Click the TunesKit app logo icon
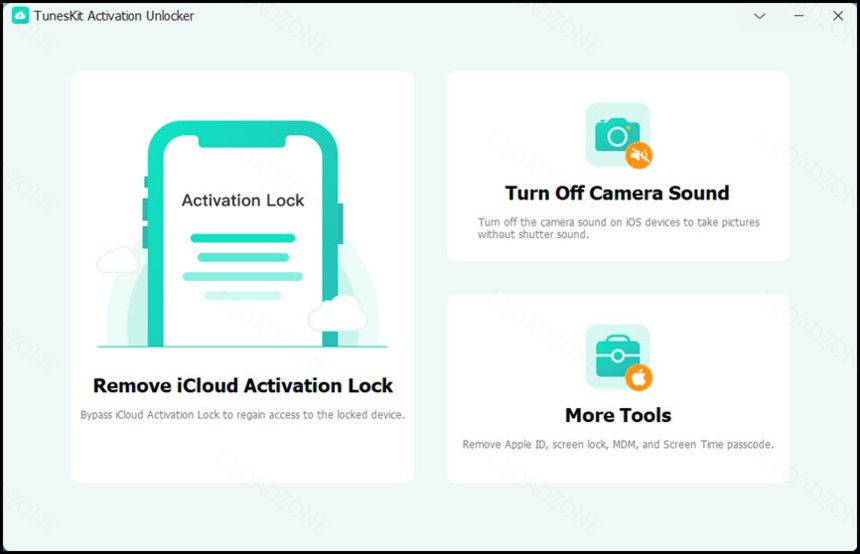Viewport: 860px width, 554px height. pos(20,15)
